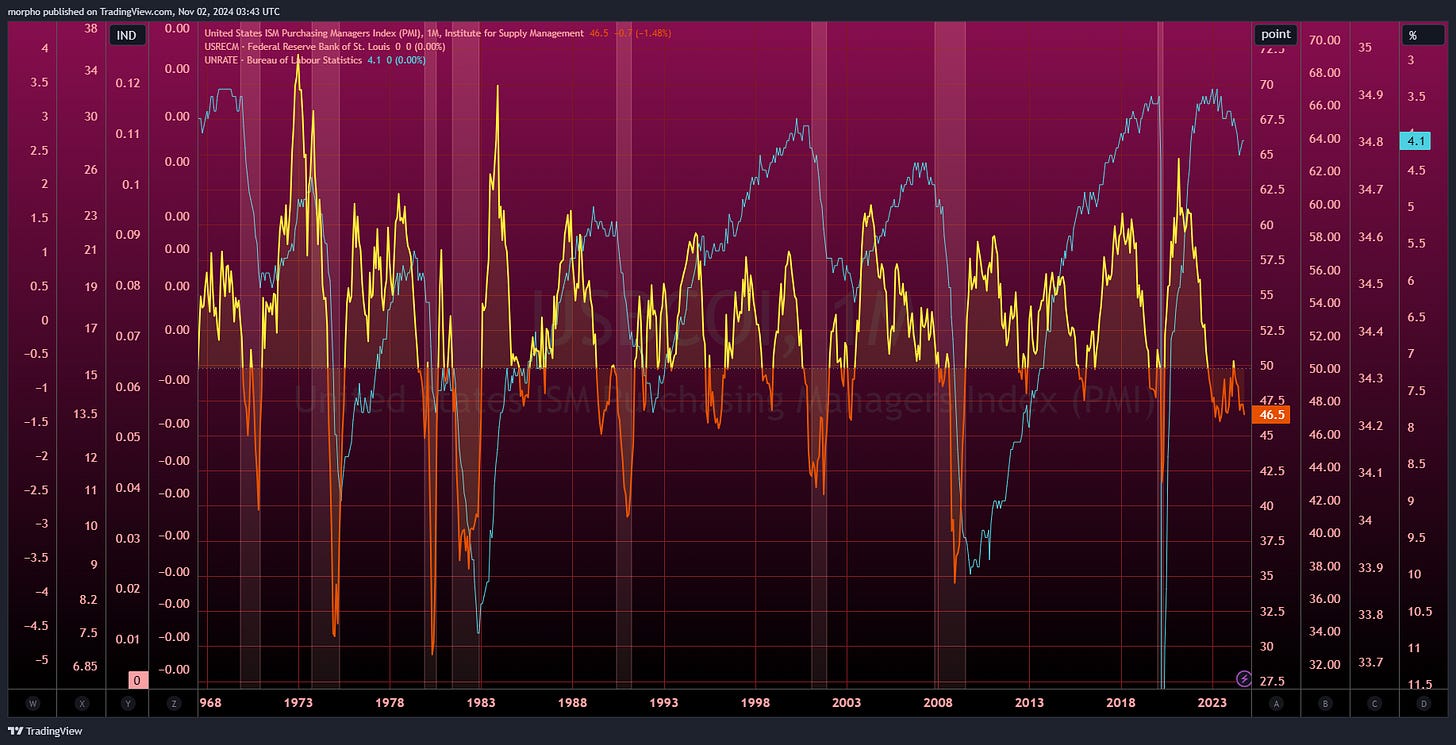The image size is (1456, 745).
Task: Click 27.5 on the point scale
Action: point(1272,681)
